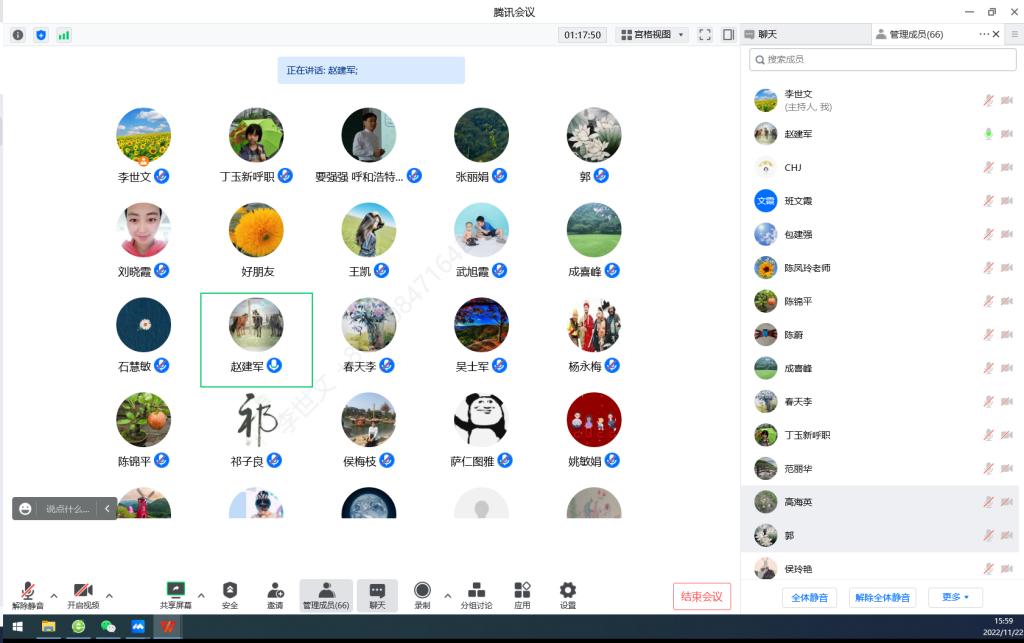The width and height of the screenshot is (1024, 643).
Task: Open the Windows Start menu
Action: click(x=17, y=627)
